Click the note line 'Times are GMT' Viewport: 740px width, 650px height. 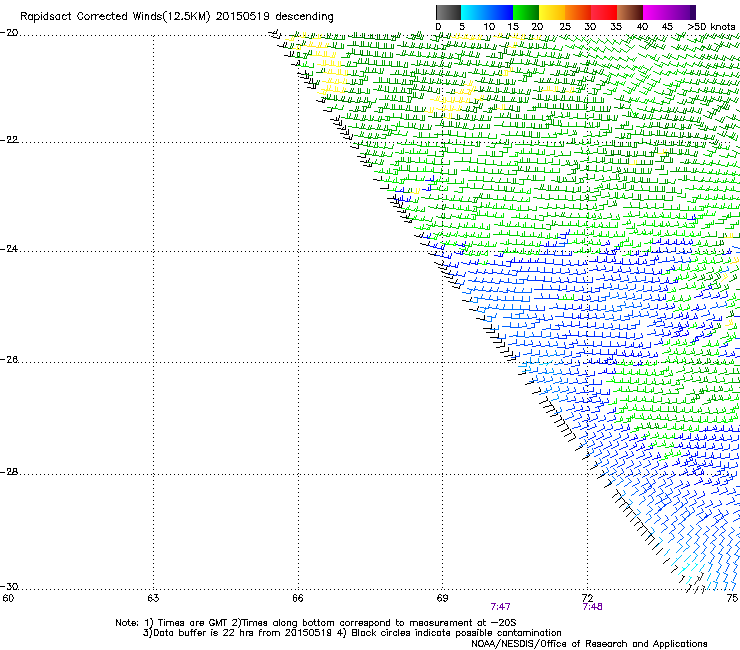tap(193, 623)
